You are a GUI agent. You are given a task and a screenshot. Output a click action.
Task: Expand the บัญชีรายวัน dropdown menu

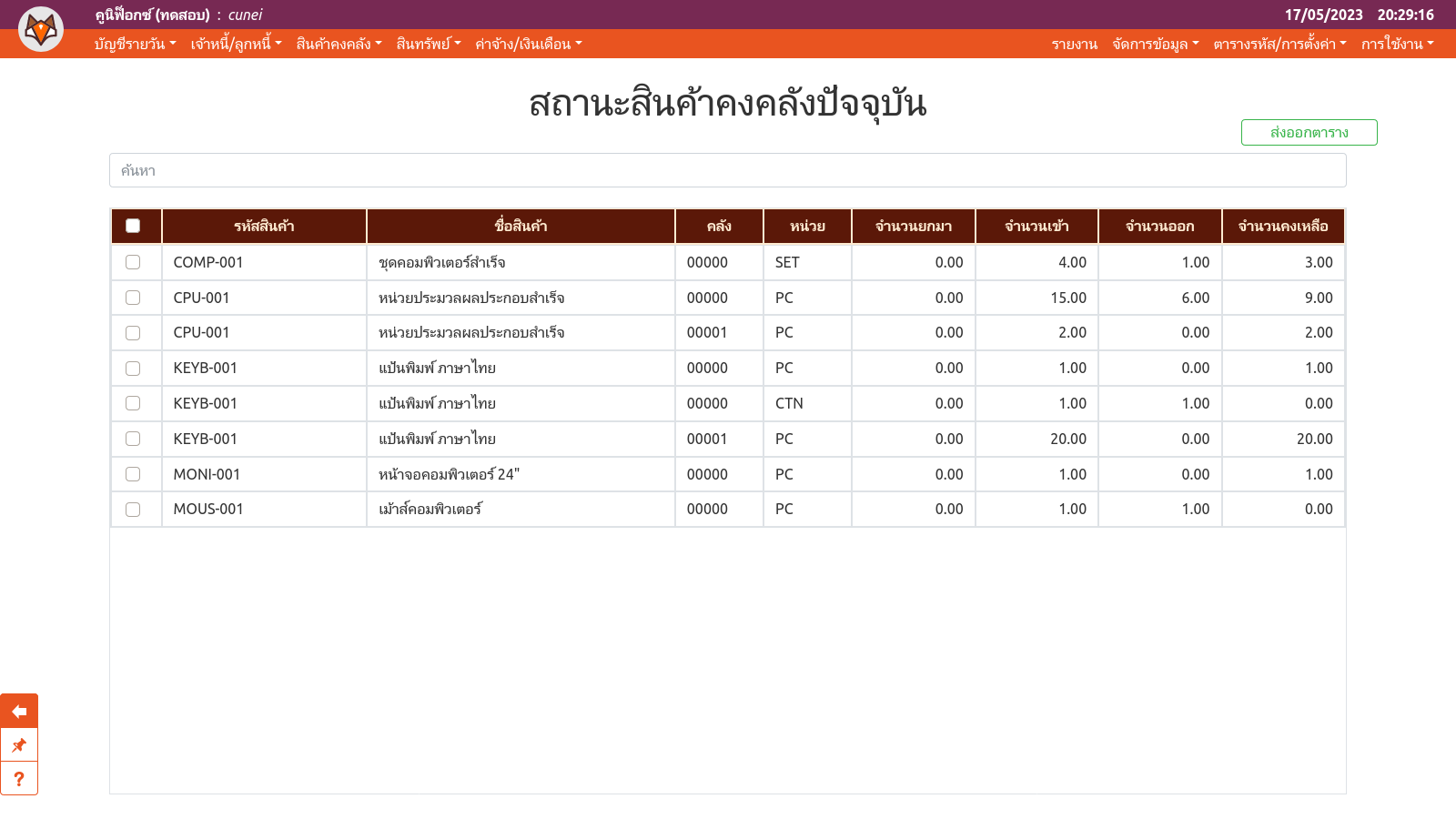coord(135,44)
